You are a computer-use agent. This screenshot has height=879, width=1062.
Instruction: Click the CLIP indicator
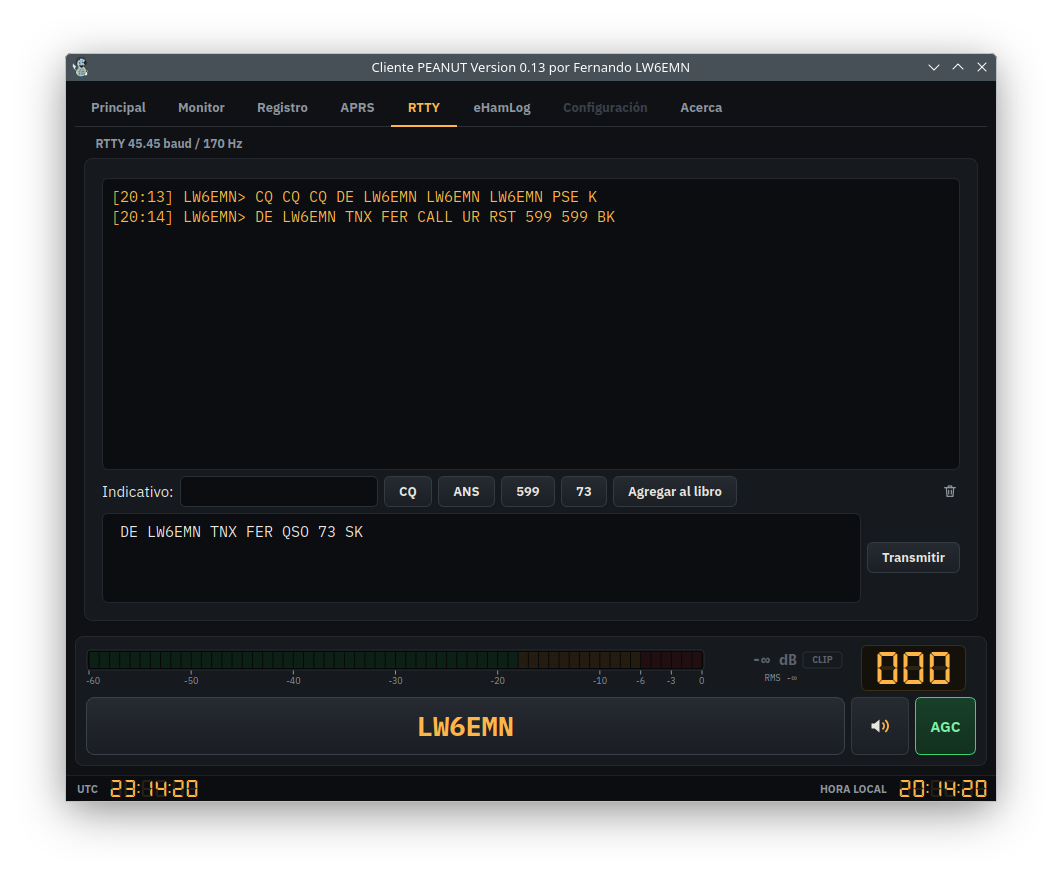coord(822,660)
